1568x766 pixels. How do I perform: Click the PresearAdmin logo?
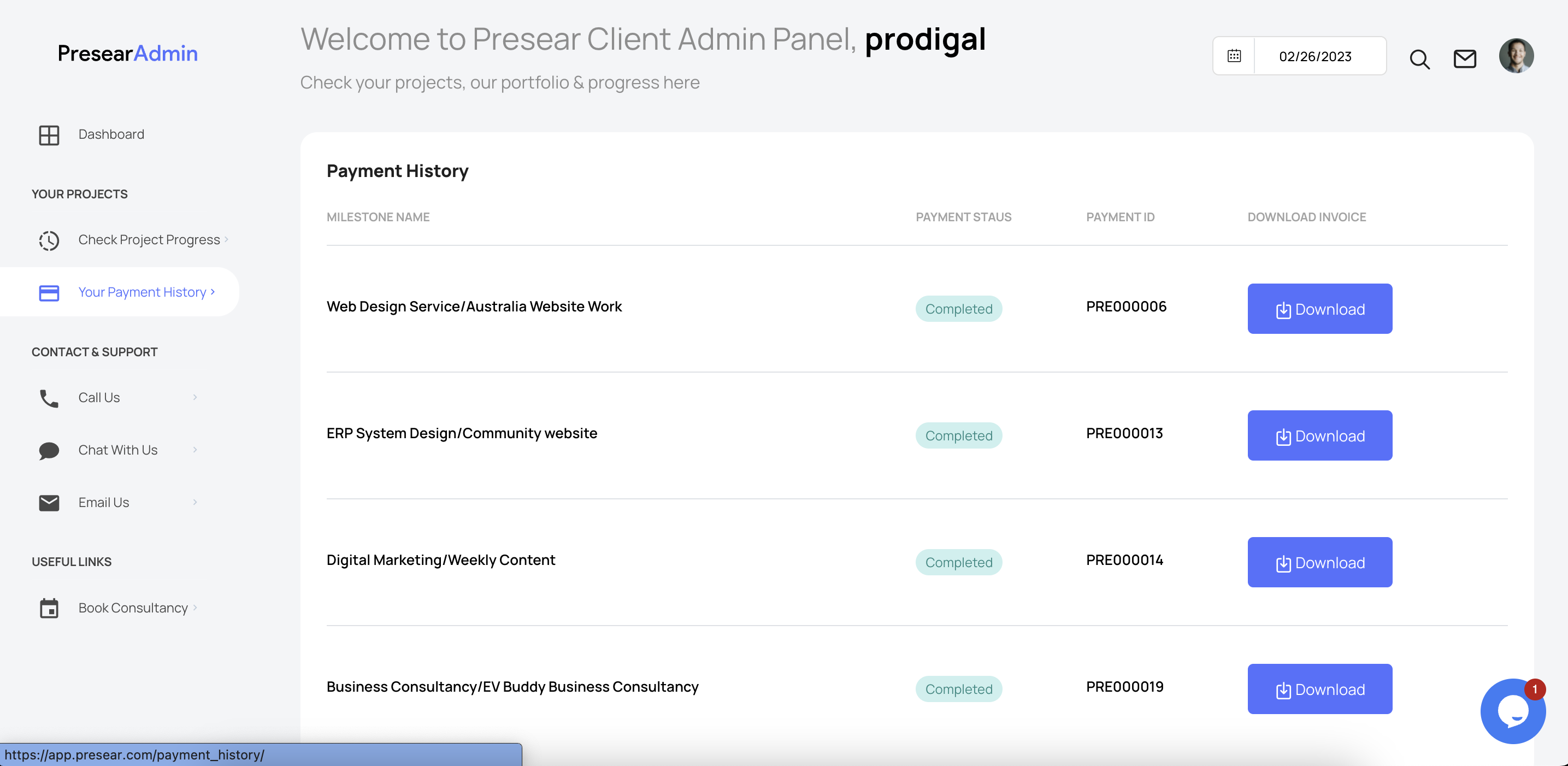pos(127,53)
